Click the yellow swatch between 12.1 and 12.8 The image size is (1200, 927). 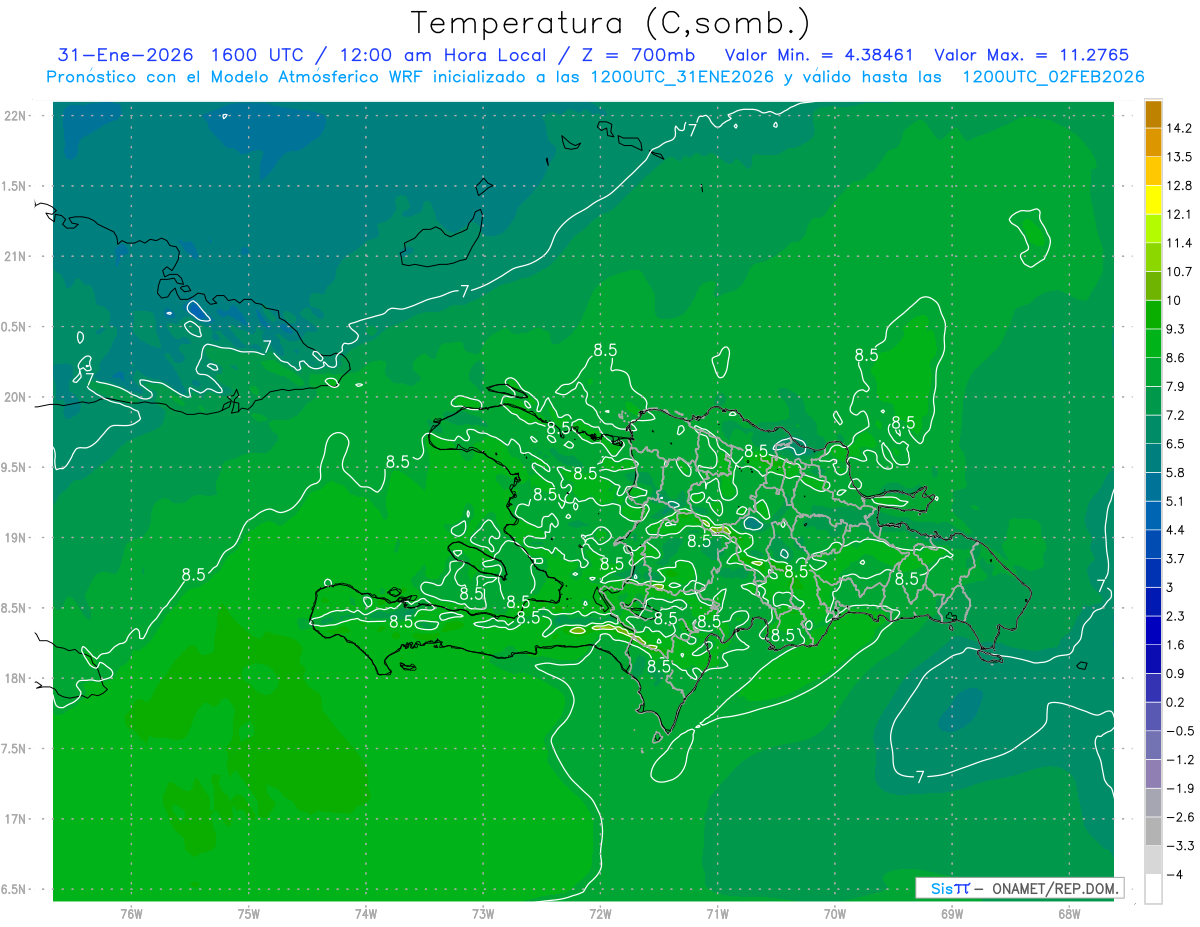click(x=1153, y=200)
